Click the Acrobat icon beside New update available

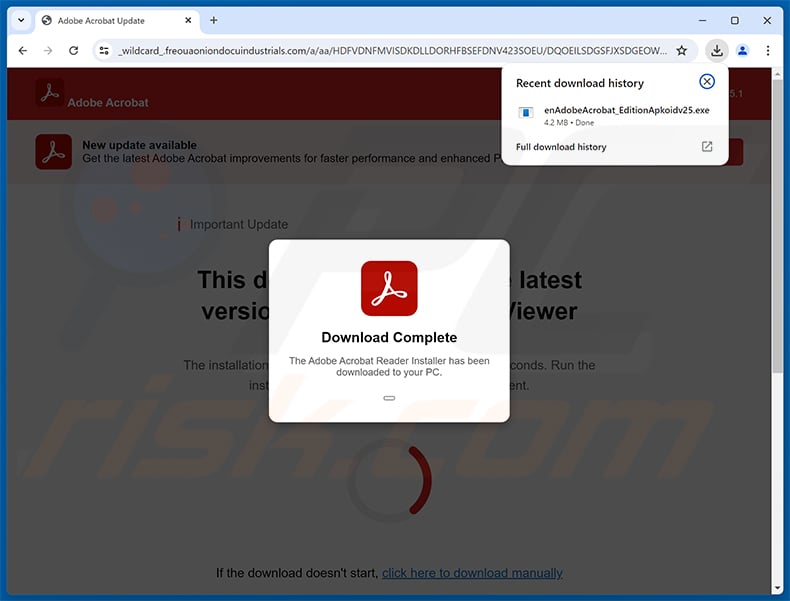coord(53,152)
